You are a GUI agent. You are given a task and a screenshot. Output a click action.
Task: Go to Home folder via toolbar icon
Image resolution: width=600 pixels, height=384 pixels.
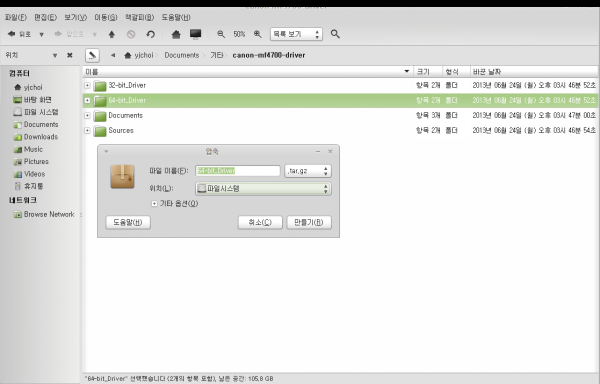point(176,34)
